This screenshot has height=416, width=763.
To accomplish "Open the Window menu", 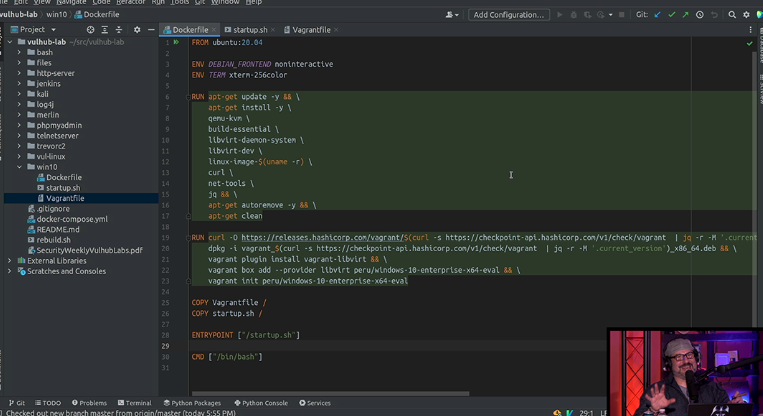I will (225, 3).
